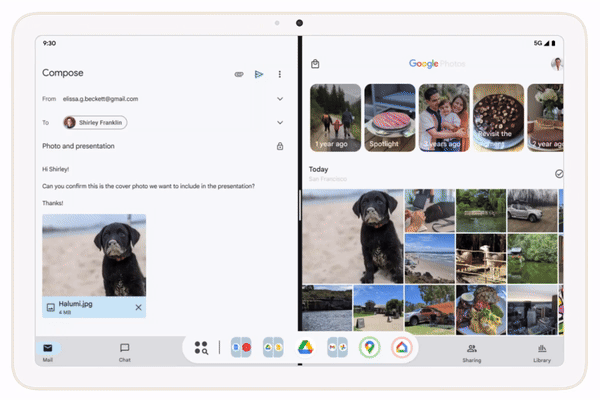Open the pond with green trees photo
Viewport: 600px width, 400px height.
click(481, 211)
